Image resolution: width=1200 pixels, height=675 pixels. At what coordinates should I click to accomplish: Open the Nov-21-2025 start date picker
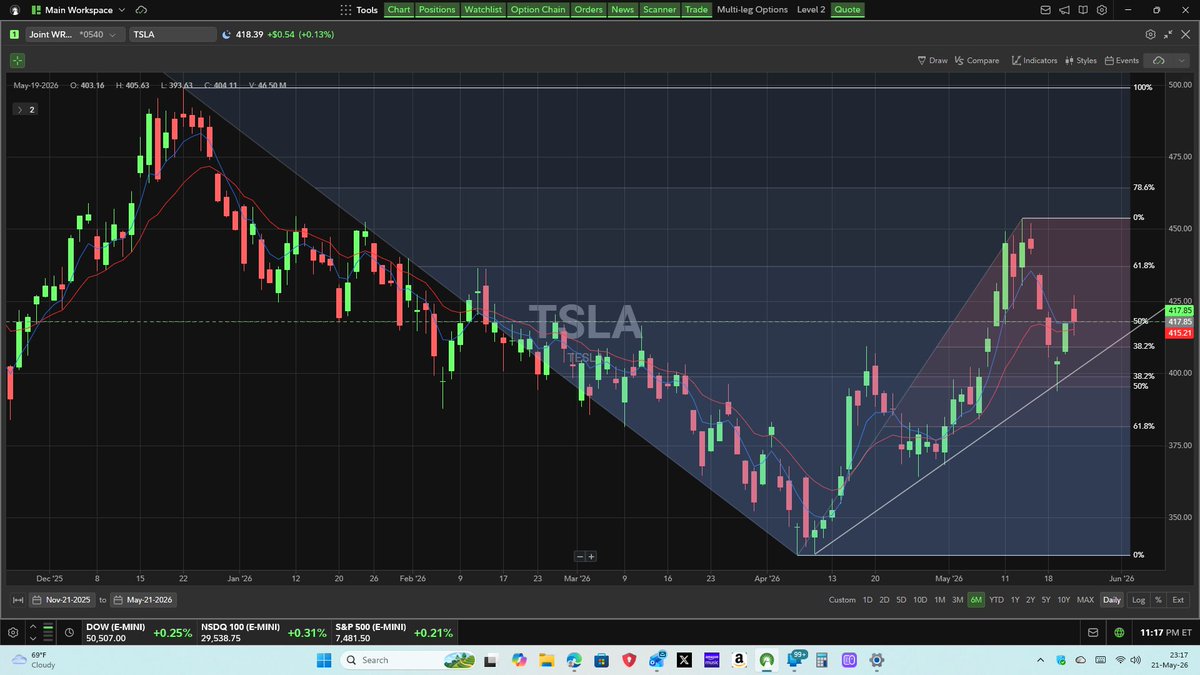[x=62, y=600]
